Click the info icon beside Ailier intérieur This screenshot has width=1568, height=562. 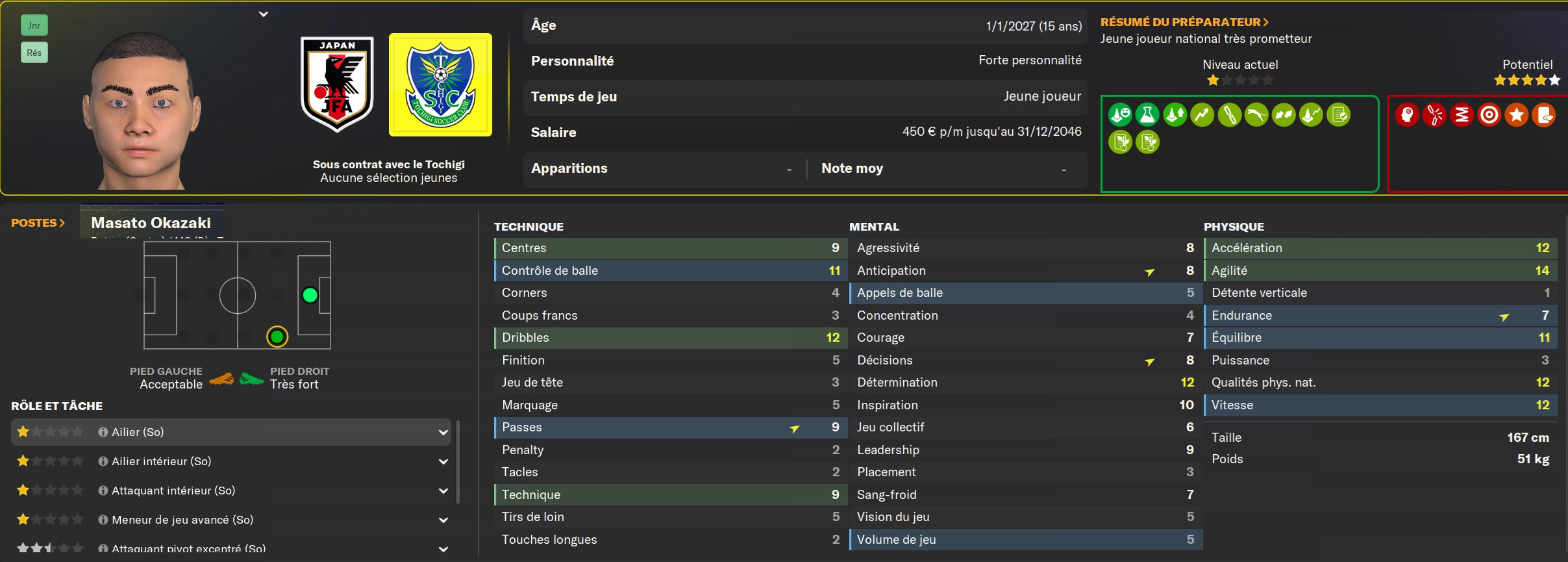click(x=103, y=461)
